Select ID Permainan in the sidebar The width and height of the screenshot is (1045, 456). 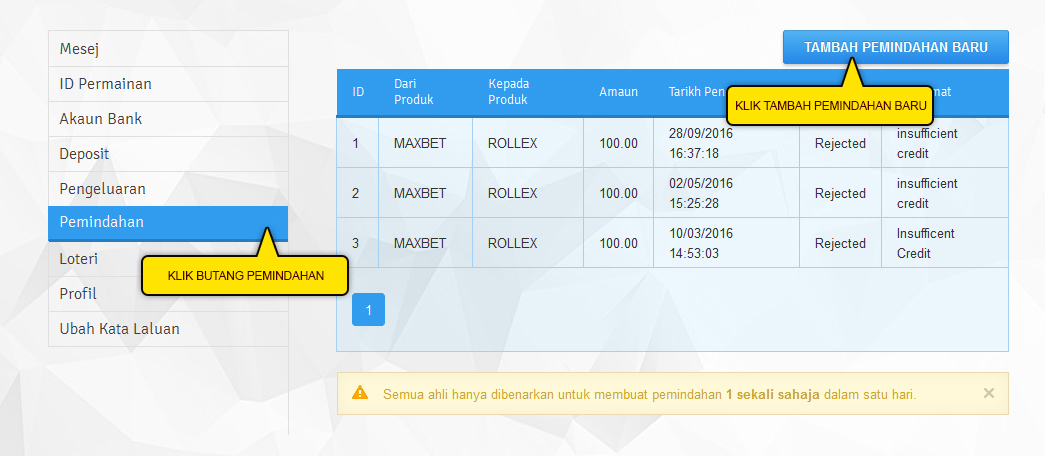[167, 84]
